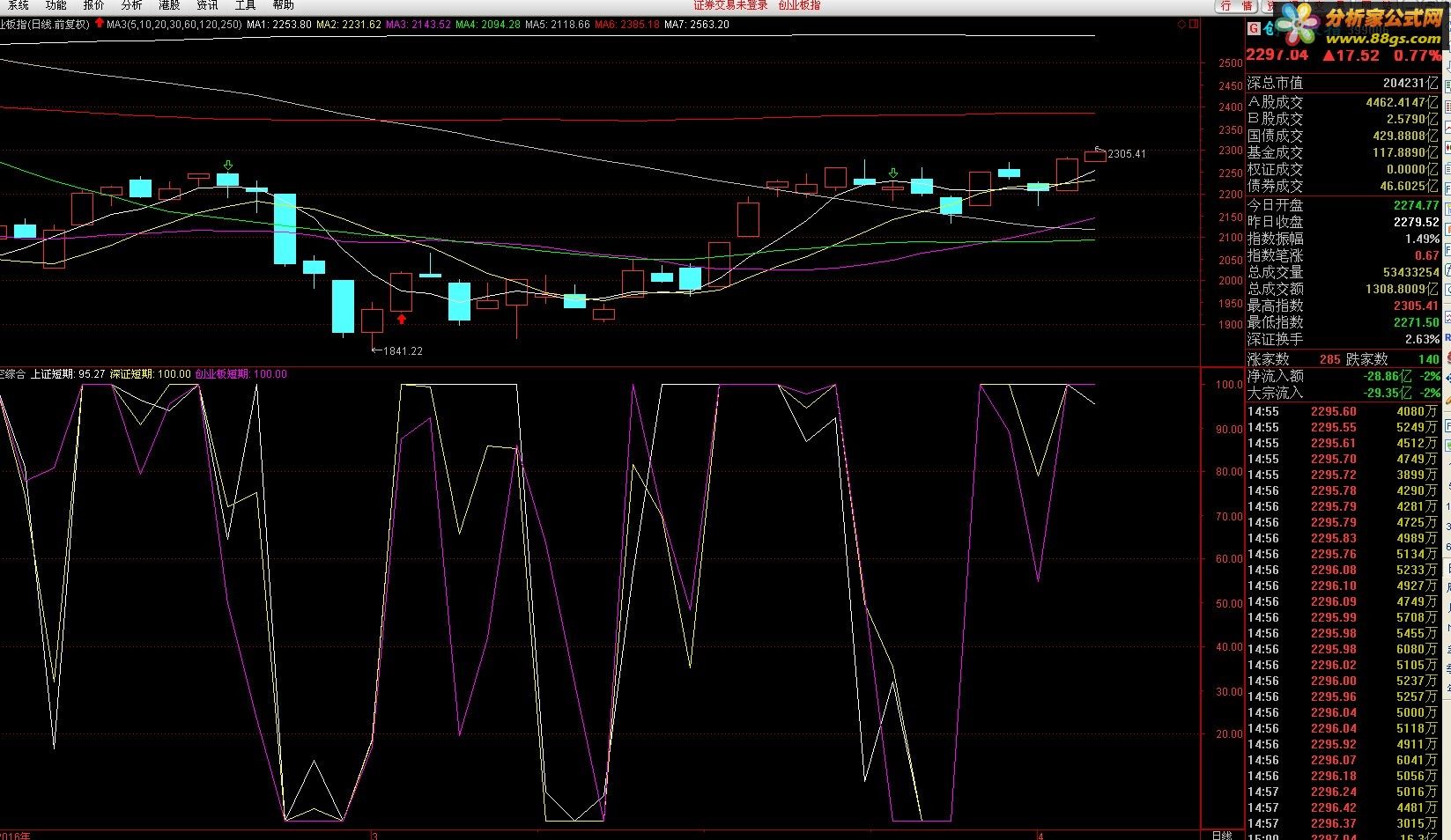The width and height of the screenshot is (1451, 840).
Task: Click the 最低指数 2271.50 row
Action: tap(1344, 322)
